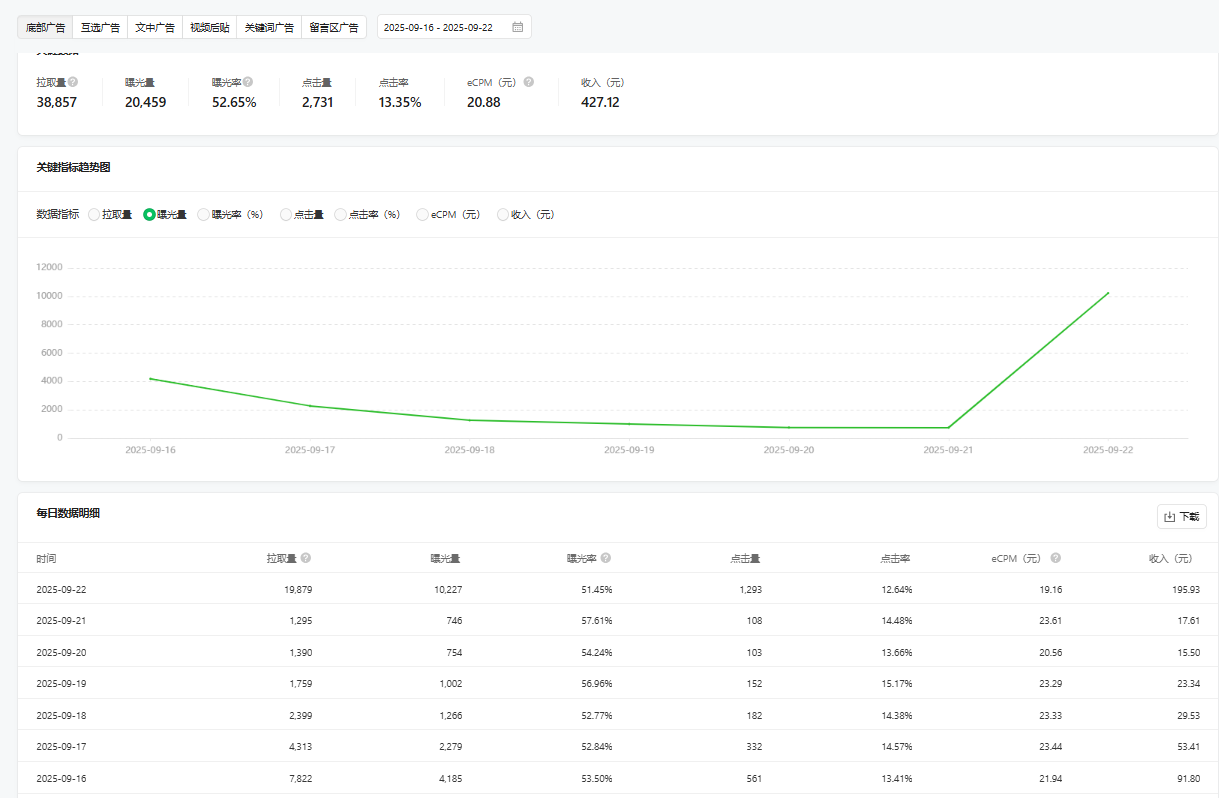
Task: Click table cell 1,002
Action: [449, 684]
